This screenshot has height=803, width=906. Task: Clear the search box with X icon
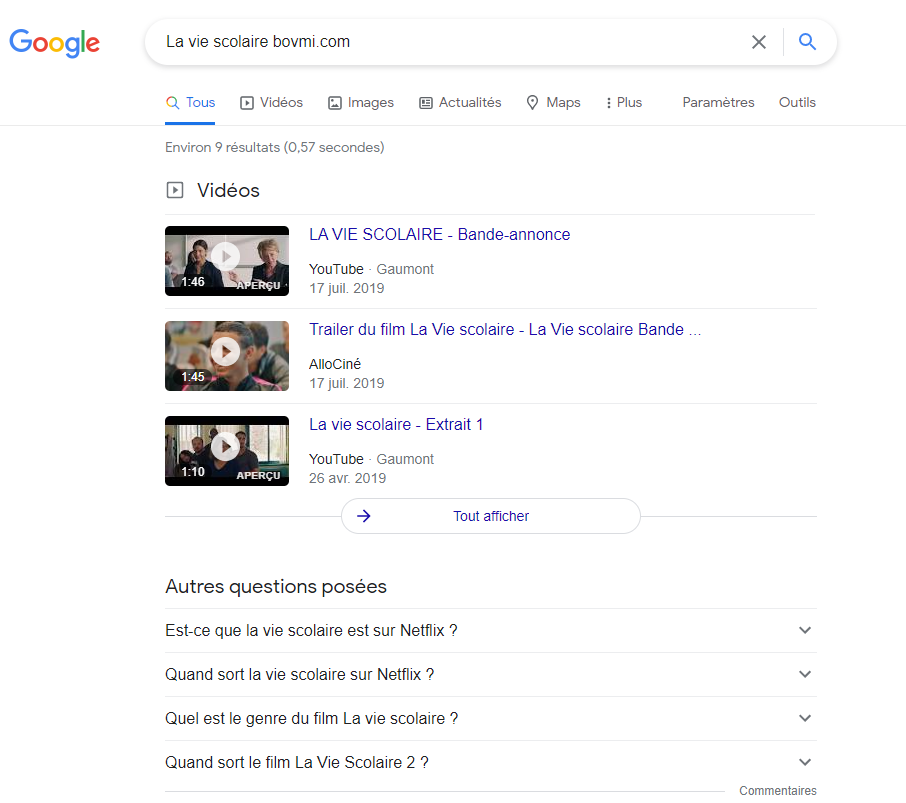pyautogui.click(x=759, y=42)
